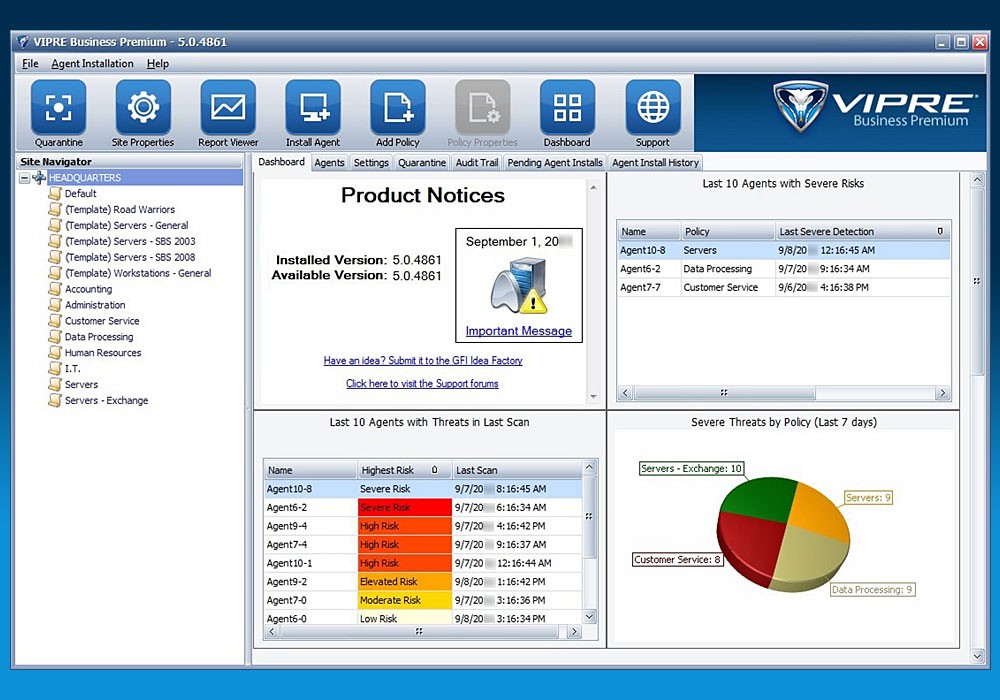Select Agent7-0 Moderate Risk row
The image size is (1000, 700).
(x=423, y=600)
